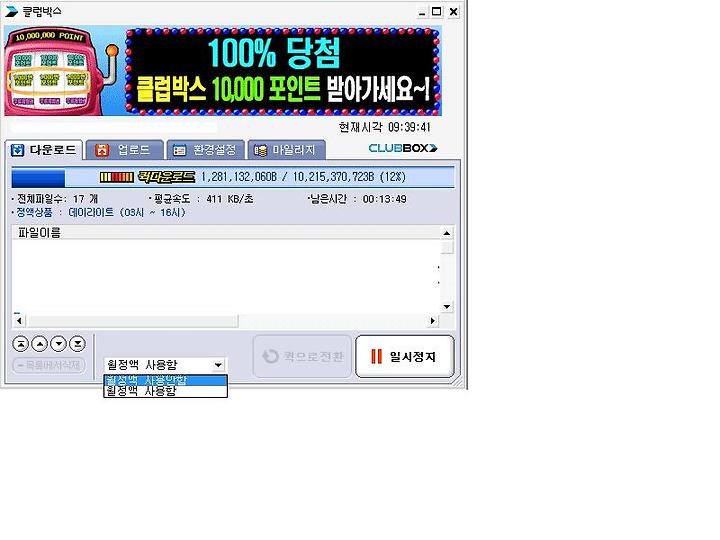Open the 마일리지 tab
The image size is (720, 540).
click(x=287, y=150)
